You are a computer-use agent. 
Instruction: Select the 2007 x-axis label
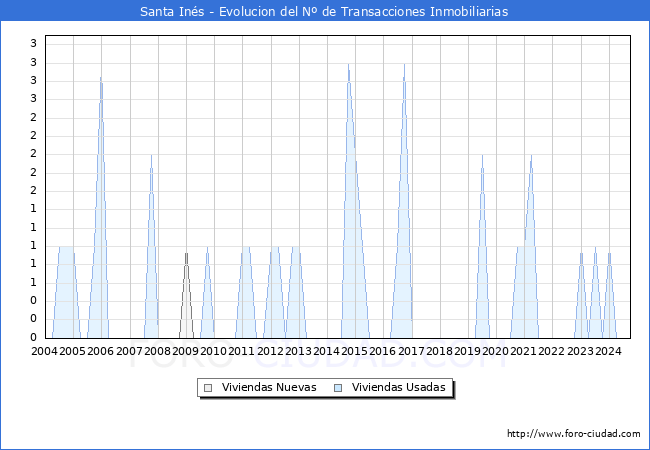click(129, 351)
